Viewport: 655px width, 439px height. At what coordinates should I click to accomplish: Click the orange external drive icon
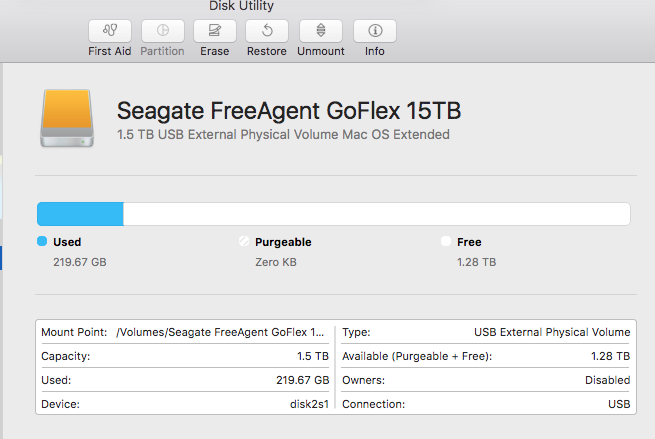[x=69, y=119]
